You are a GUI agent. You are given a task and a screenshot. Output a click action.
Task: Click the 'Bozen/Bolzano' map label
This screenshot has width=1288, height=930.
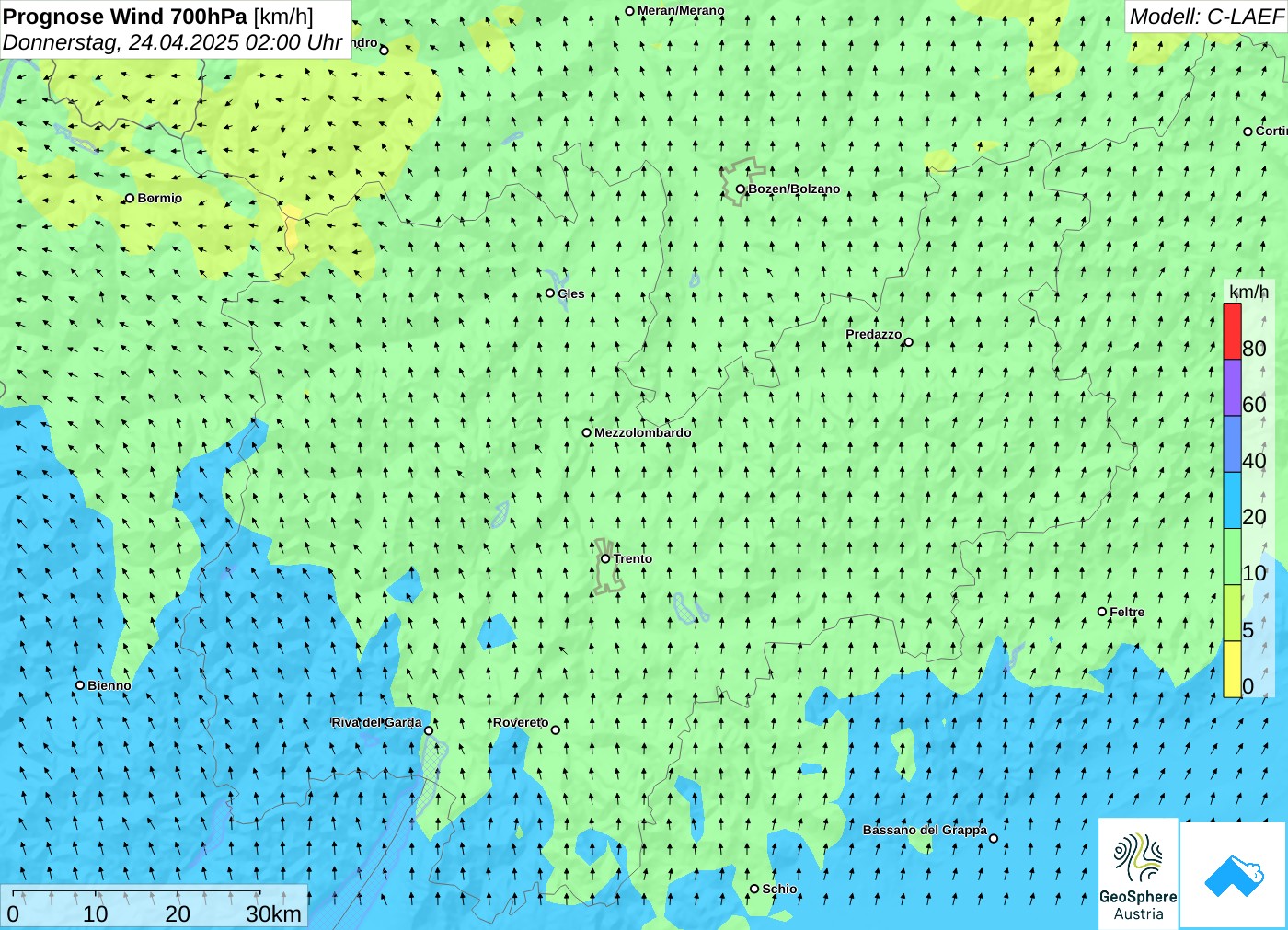click(x=794, y=189)
